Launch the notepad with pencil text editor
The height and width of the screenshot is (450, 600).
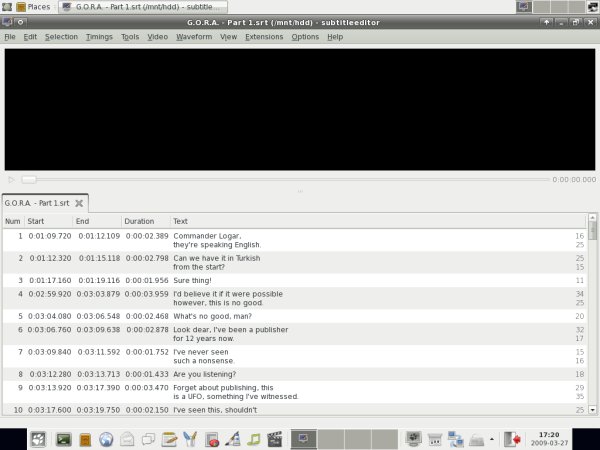169,439
